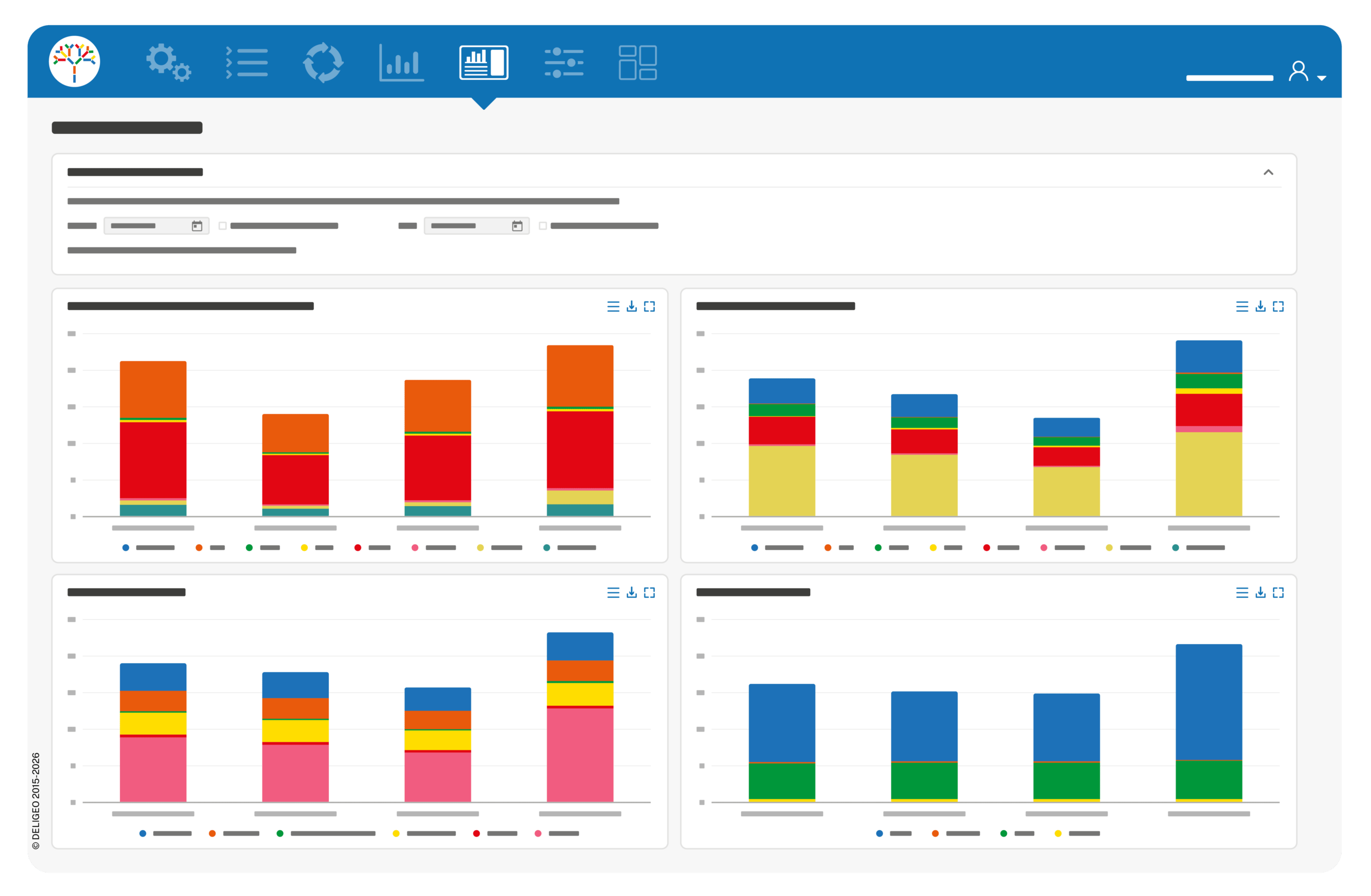Click the tree logo in header
The width and height of the screenshot is (1371, 896).
(74, 62)
